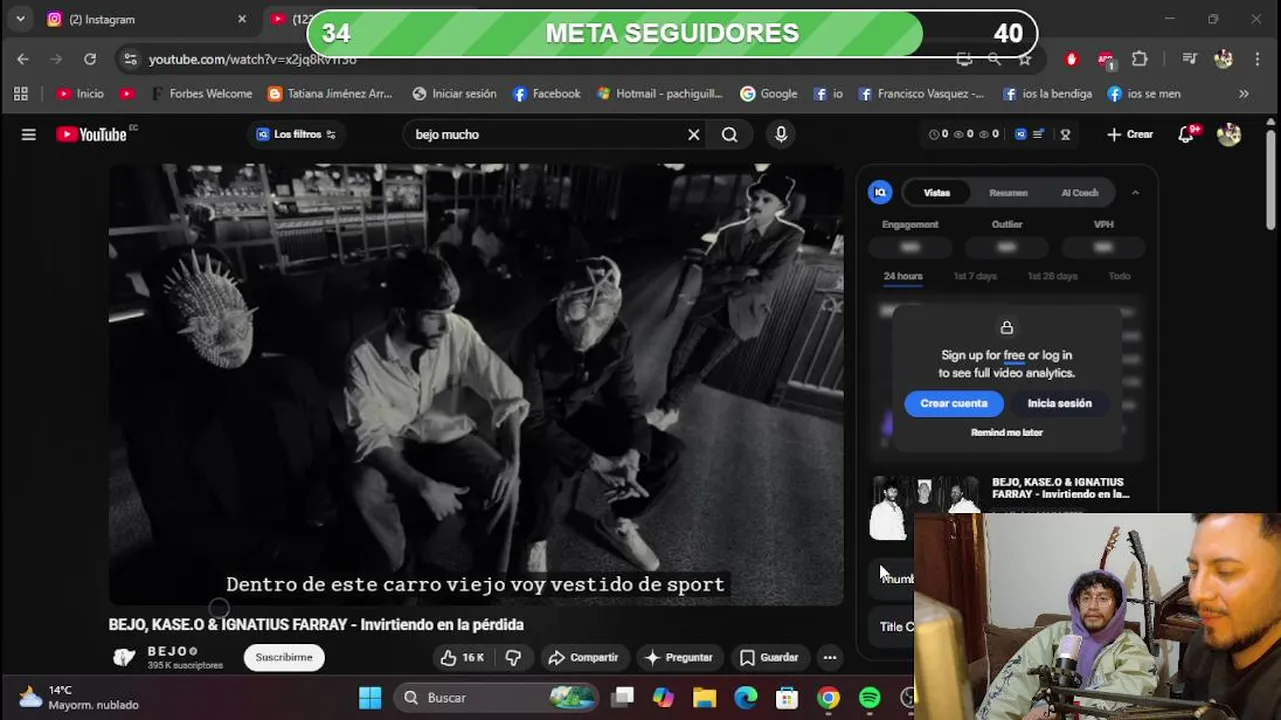The width and height of the screenshot is (1281, 720).
Task: Open the BEJO channel avatar
Action: pyautogui.click(x=123, y=657)
